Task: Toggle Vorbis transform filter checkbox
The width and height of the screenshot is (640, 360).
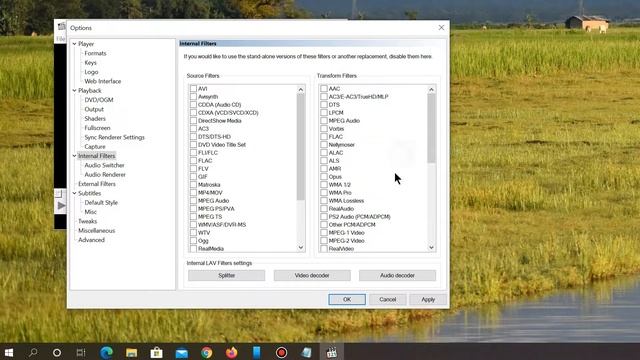Action: pos(324,129)
